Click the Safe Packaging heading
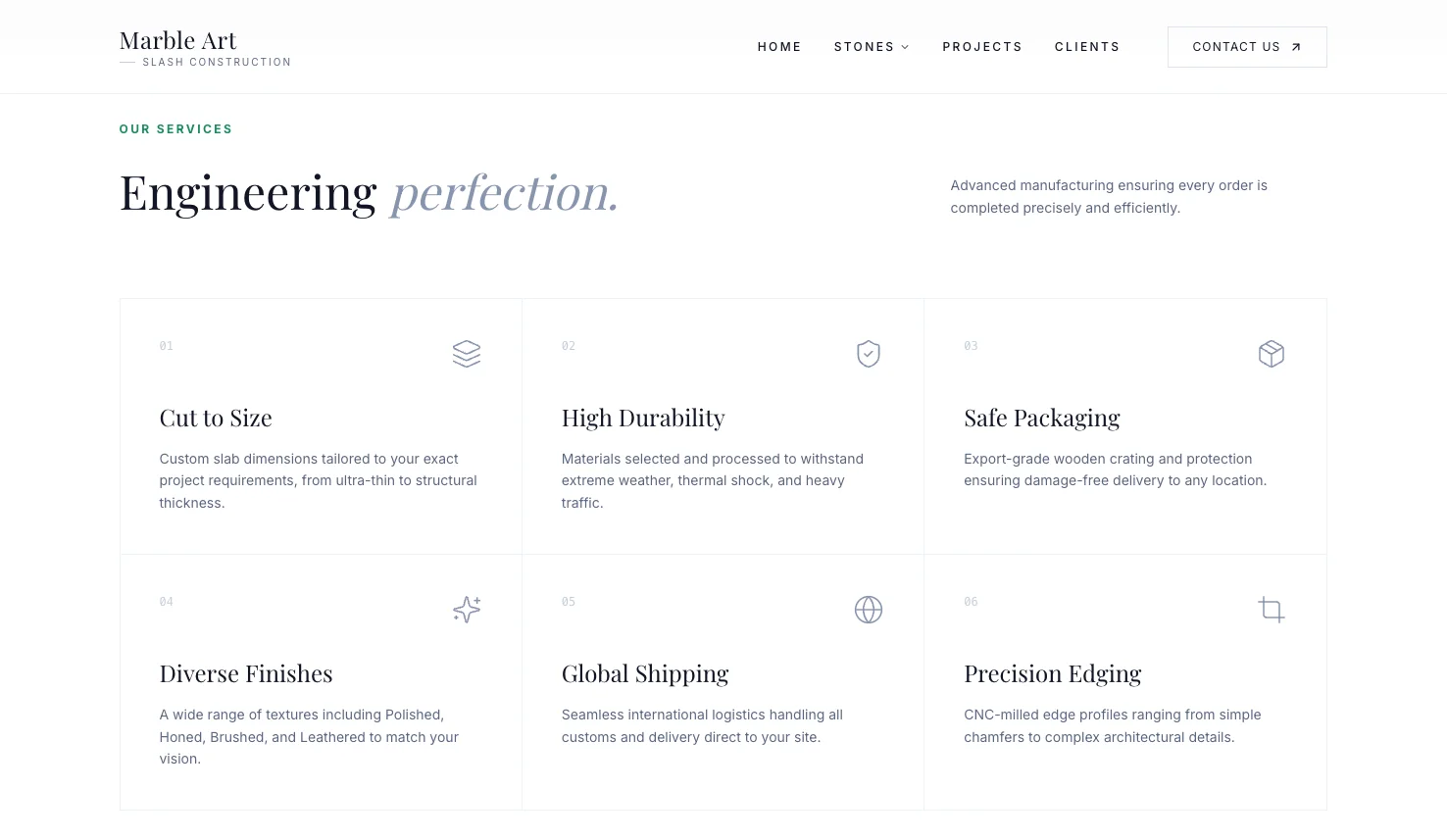The image size is (1447, 840). 1042,419
